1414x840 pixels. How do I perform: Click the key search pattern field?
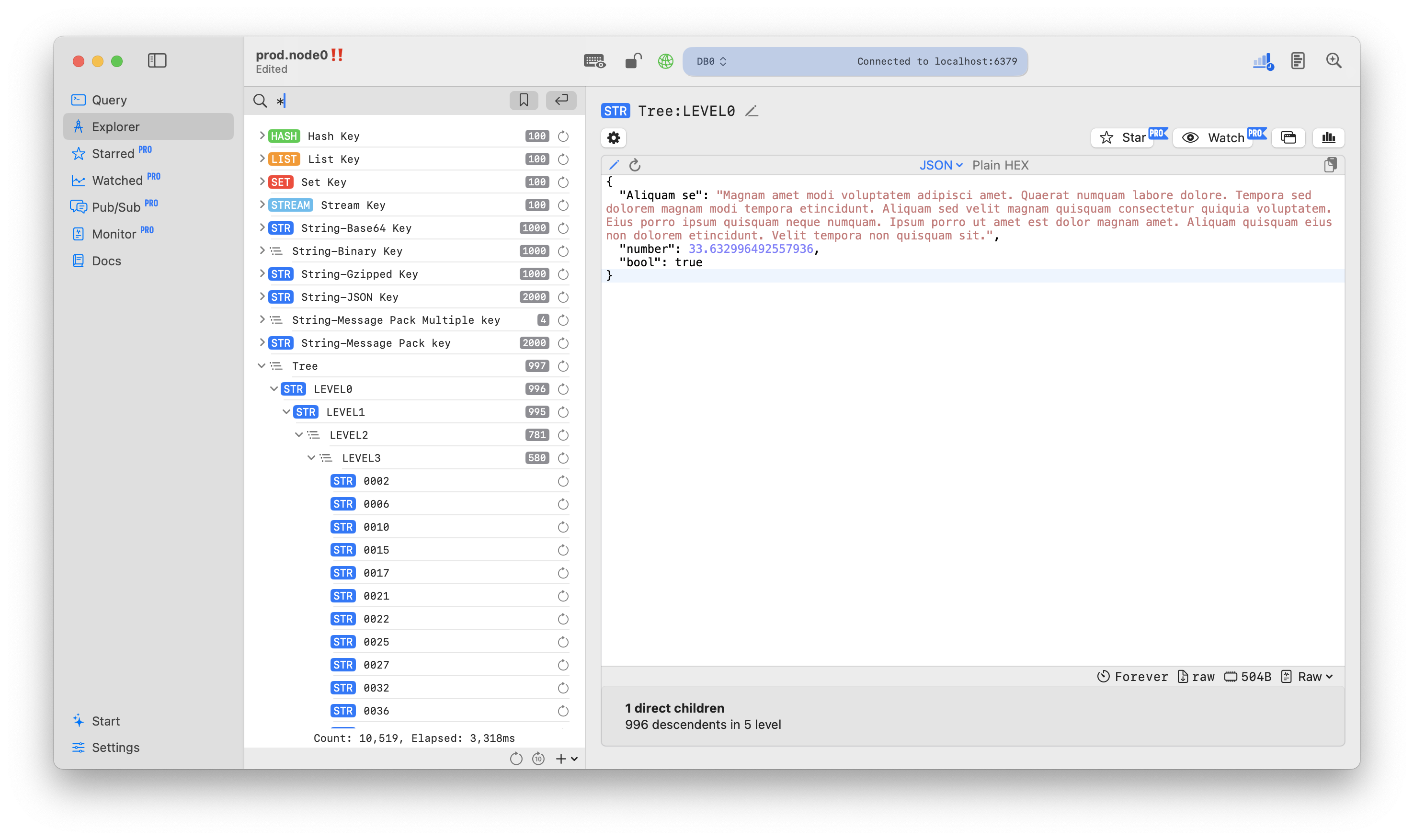[x=390, y=101]
